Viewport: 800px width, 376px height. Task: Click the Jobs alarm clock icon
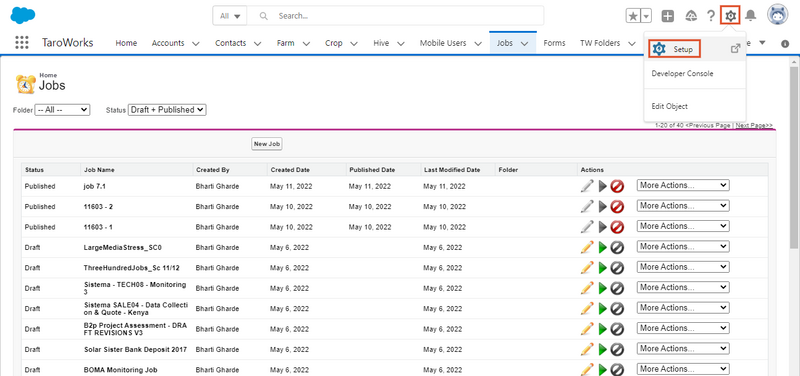point(26,84)
